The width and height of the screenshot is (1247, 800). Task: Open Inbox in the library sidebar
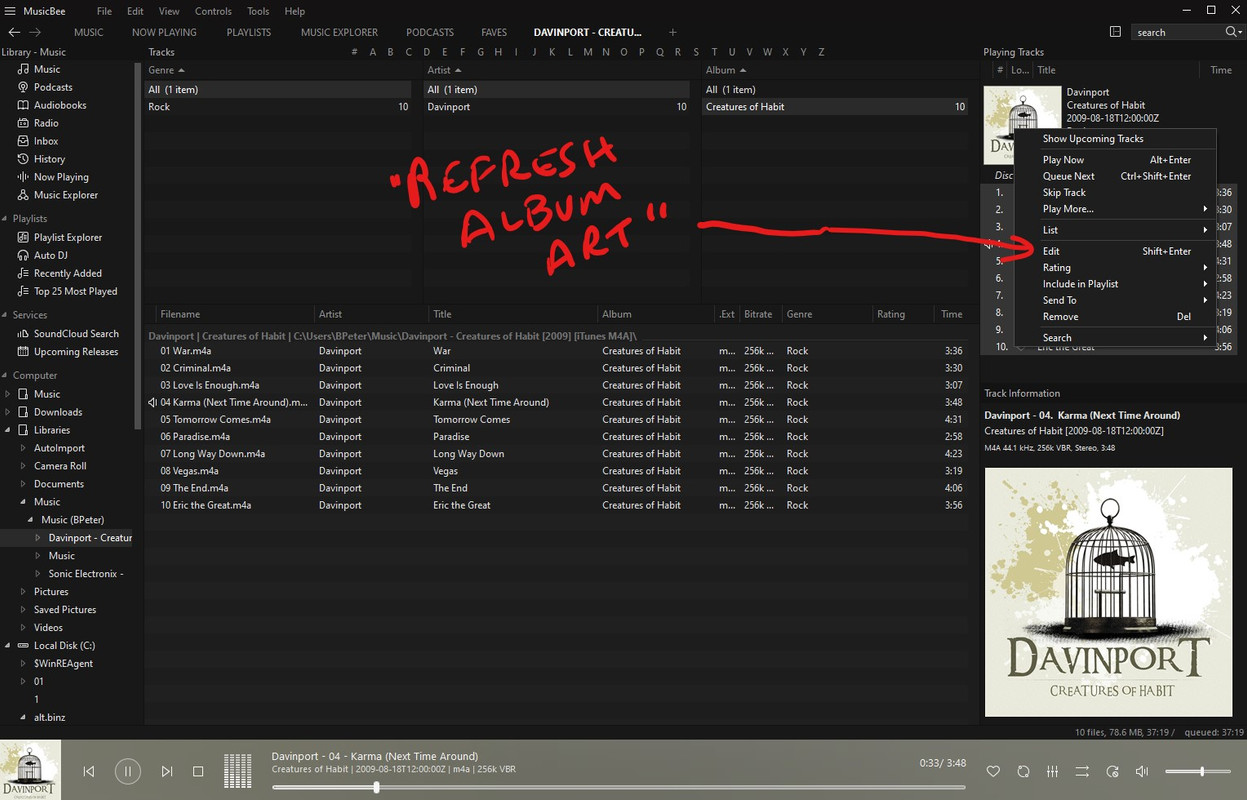tap(46, 141)
